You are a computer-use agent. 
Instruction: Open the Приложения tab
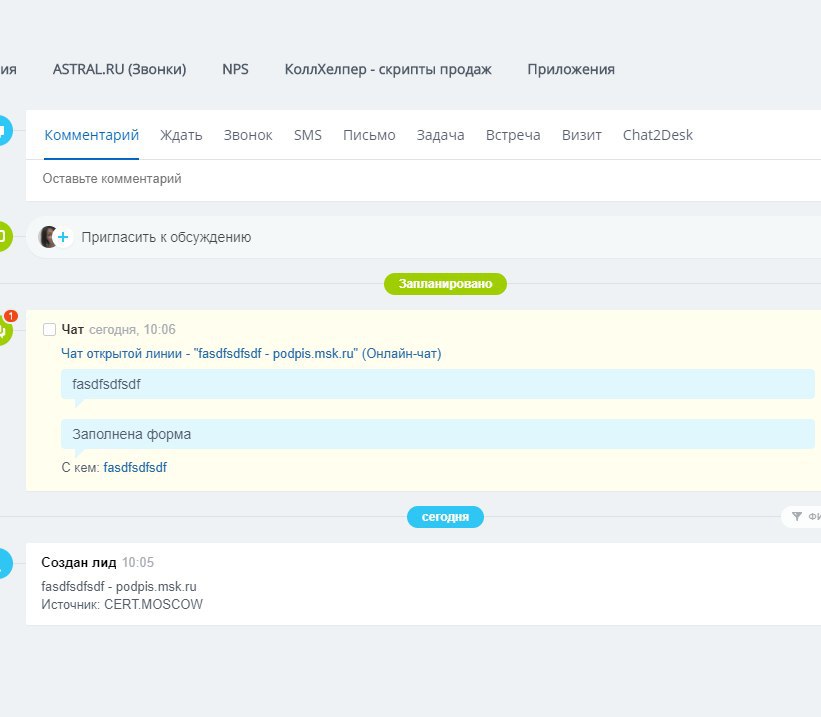(x=571, y=69)
